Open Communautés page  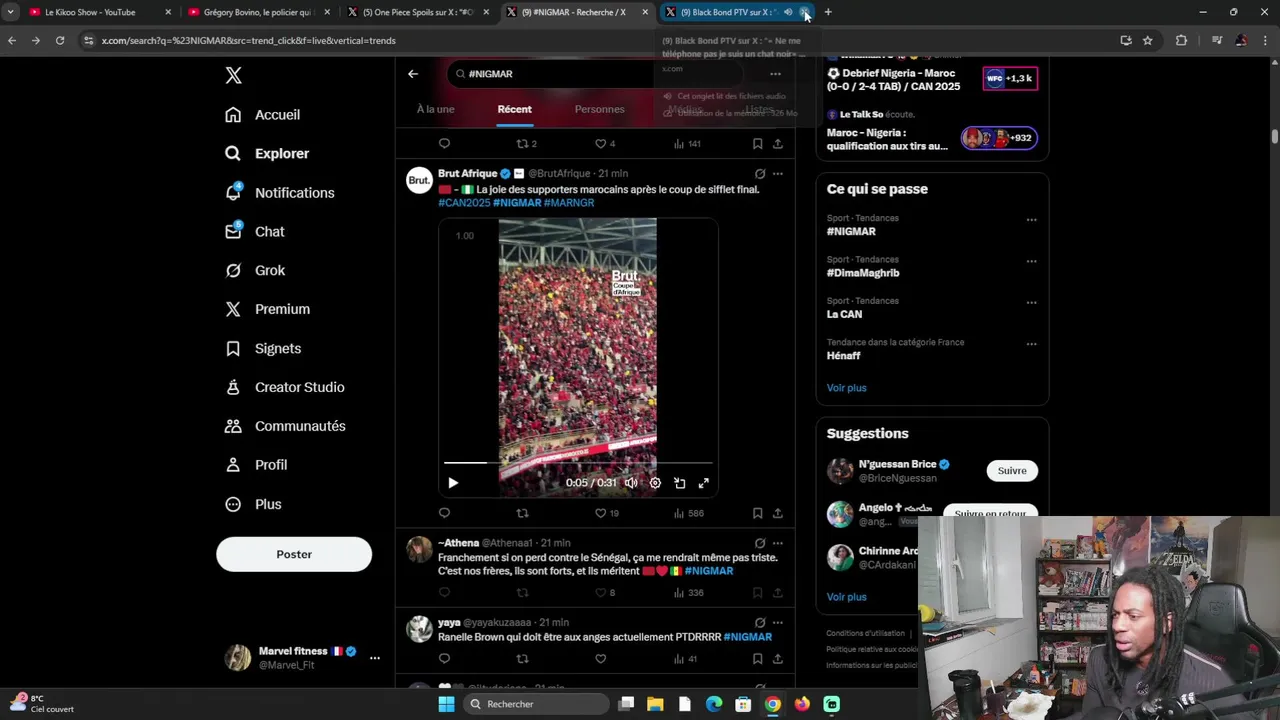pos(285,427)
